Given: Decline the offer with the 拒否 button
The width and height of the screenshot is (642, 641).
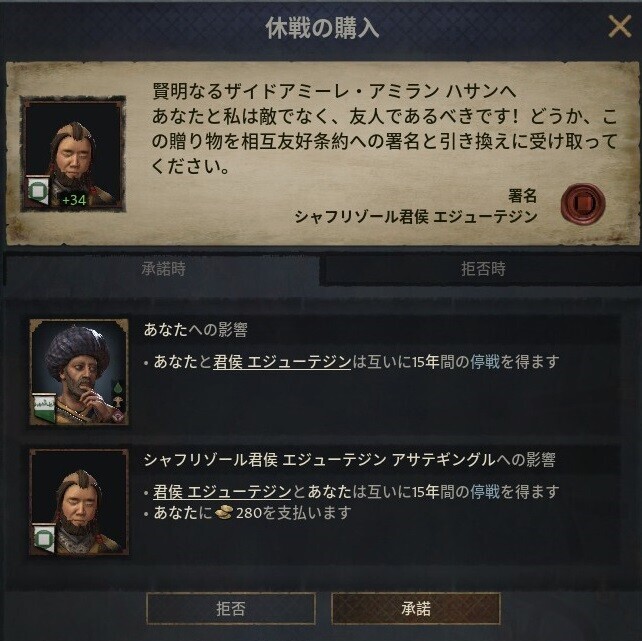Looking at the screenshot, I should click(231, 608).
